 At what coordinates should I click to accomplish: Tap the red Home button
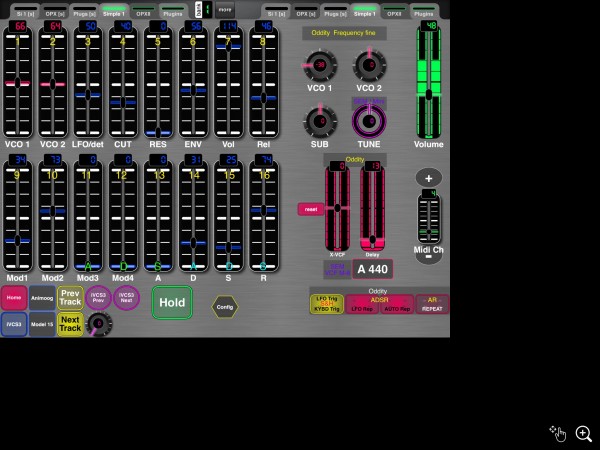tap(14, 297)
